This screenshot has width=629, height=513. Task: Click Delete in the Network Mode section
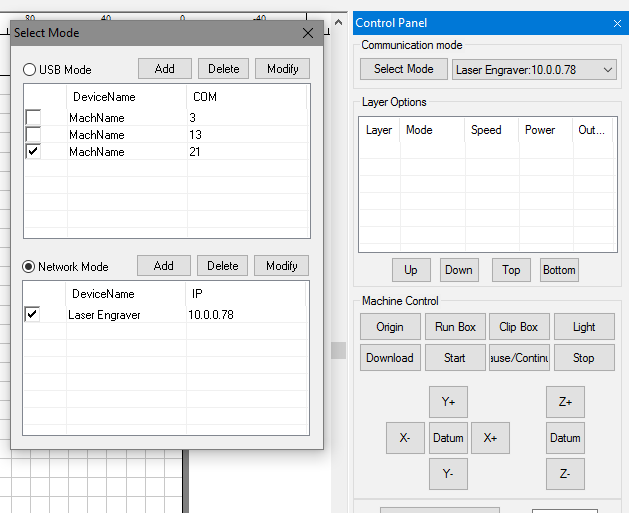[x=223, y=266]
